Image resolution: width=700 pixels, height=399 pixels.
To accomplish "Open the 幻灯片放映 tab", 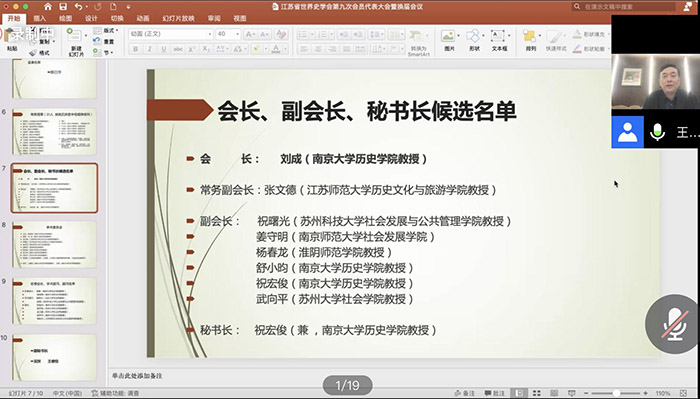I will click(x=179, y=18).
